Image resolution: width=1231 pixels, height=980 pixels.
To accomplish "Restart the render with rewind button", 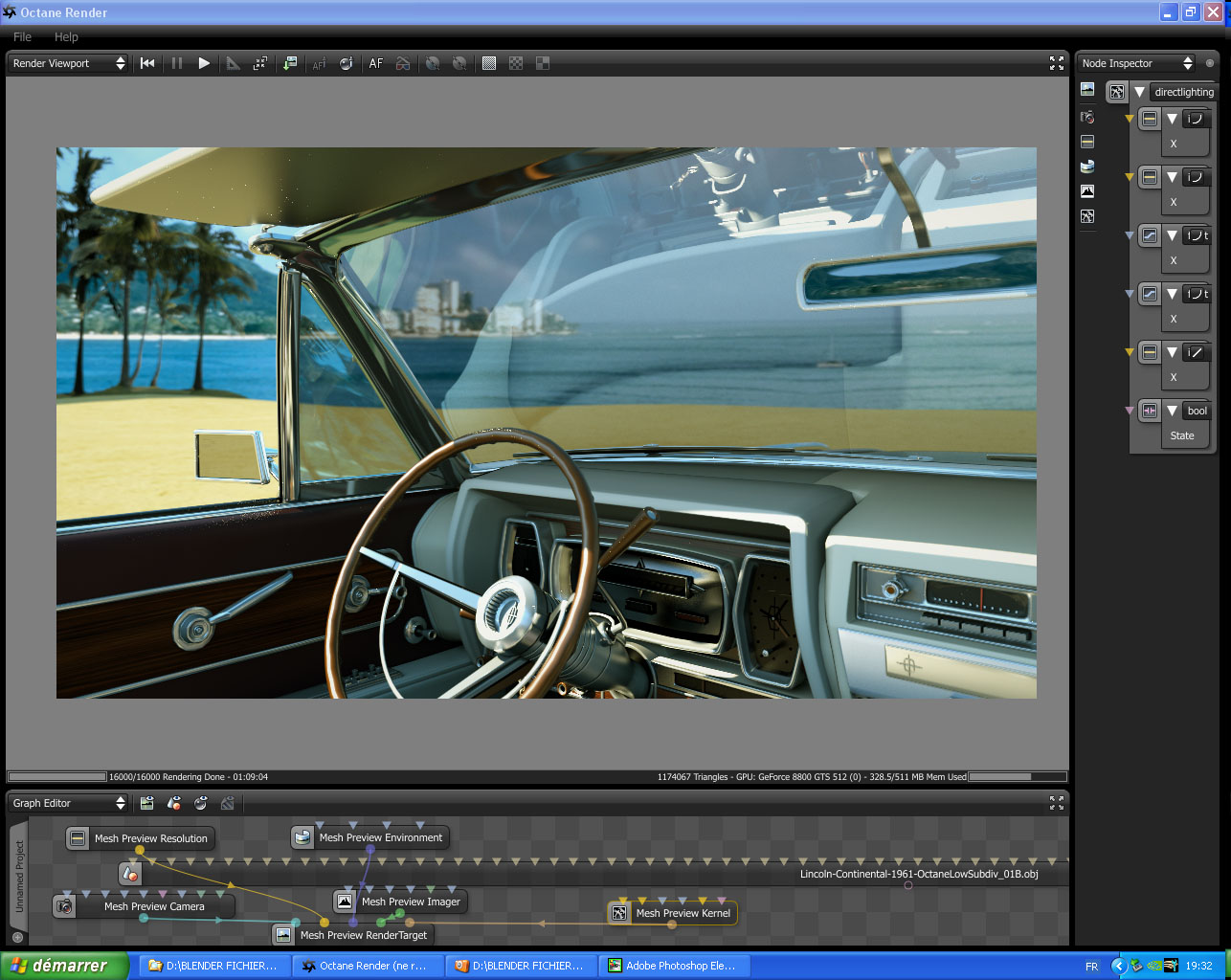I will coord(147,63).
